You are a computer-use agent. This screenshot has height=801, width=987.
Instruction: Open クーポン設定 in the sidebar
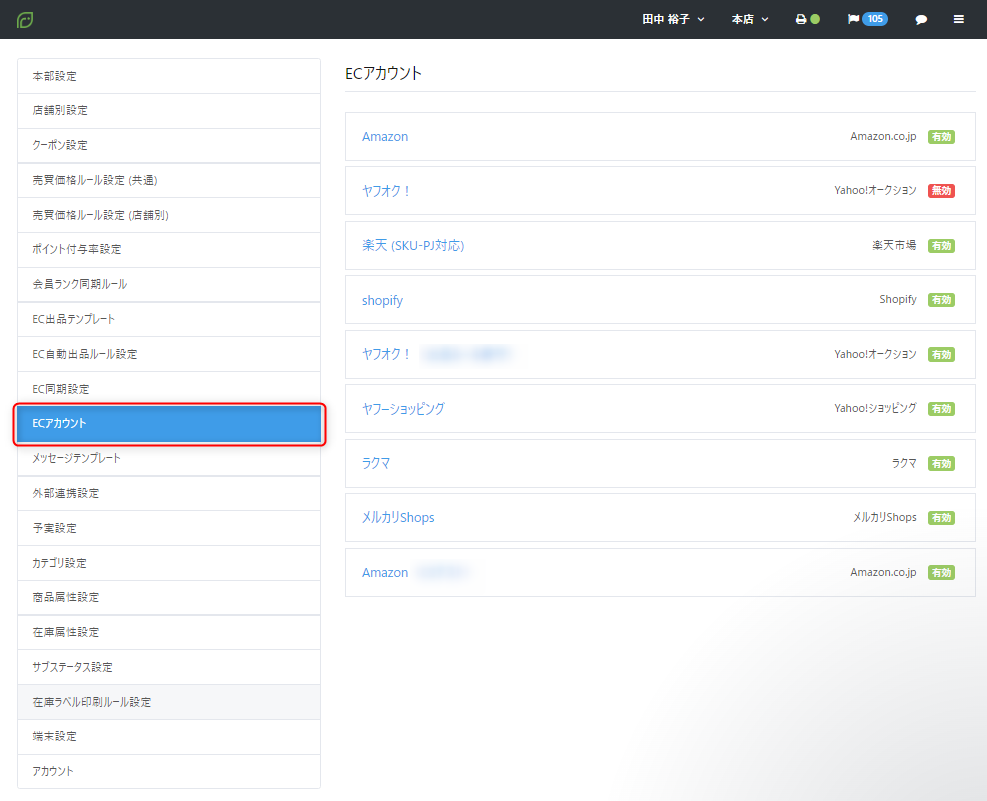pos(169,145)
